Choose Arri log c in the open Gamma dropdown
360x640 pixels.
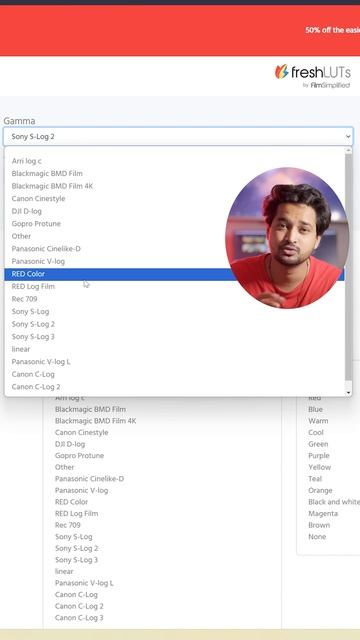pos(174,161)
